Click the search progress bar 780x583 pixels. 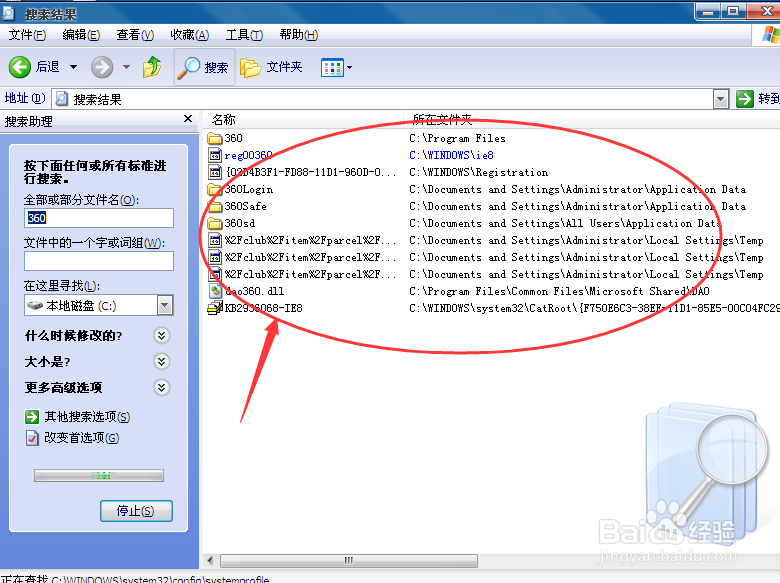99,476
